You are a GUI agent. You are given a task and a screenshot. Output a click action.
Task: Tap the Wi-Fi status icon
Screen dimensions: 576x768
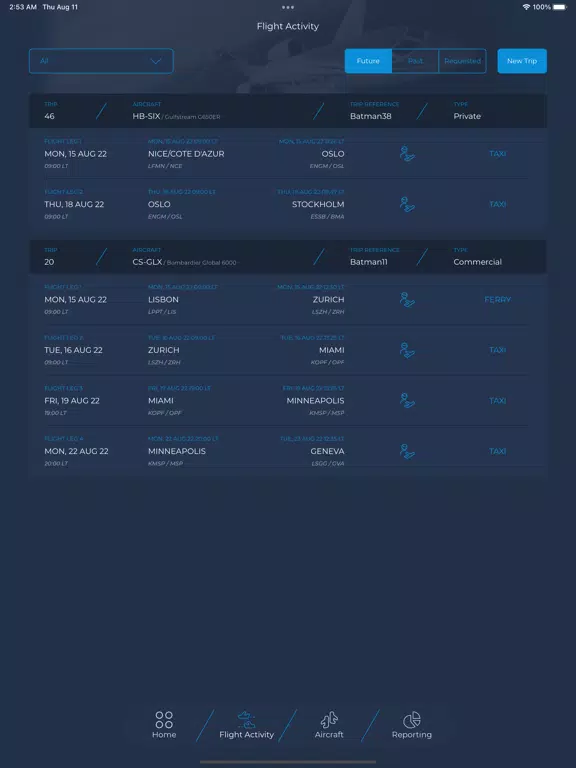526,7
